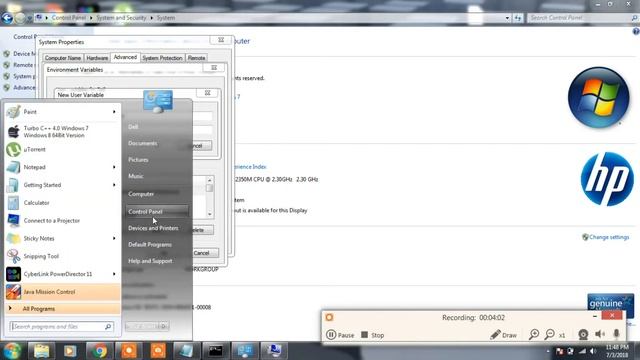Image resolution: width=640 pixels, height=360 pixels.
Task: Open Default Programs
Action: (150, 244)
